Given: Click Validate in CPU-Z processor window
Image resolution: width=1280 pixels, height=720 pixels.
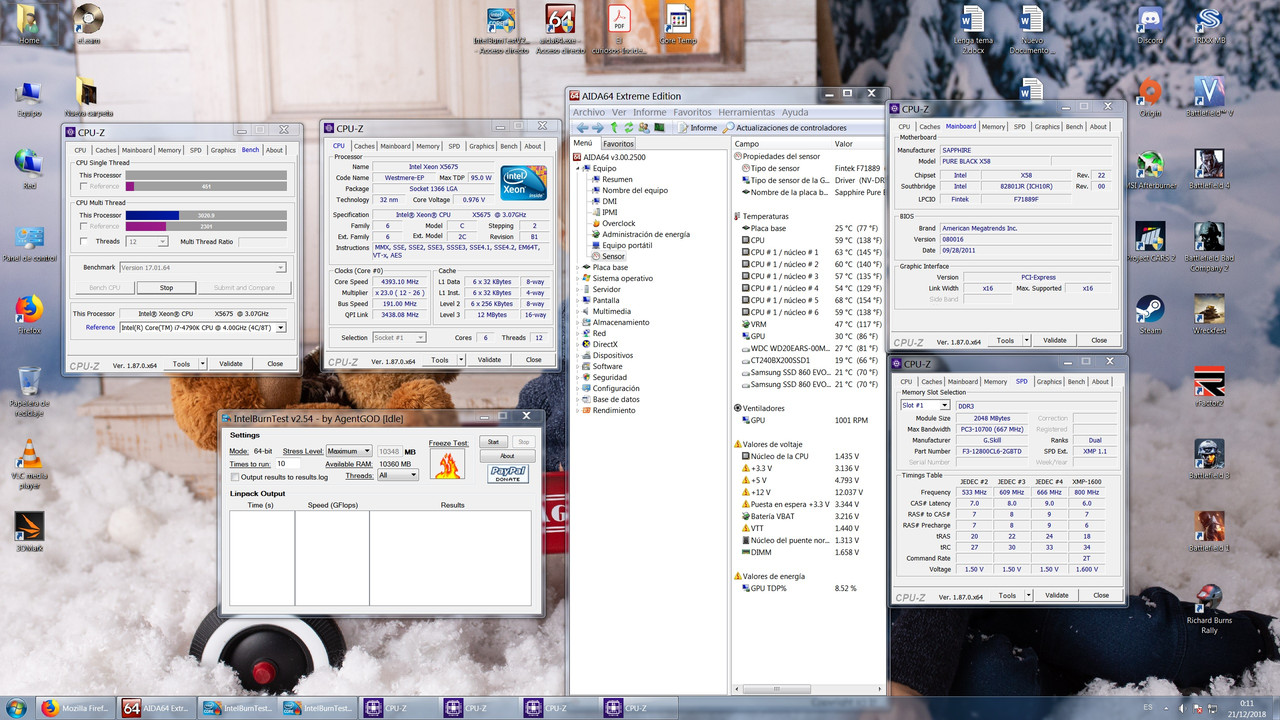Looking at the screenshot, I should click(489, 360).
